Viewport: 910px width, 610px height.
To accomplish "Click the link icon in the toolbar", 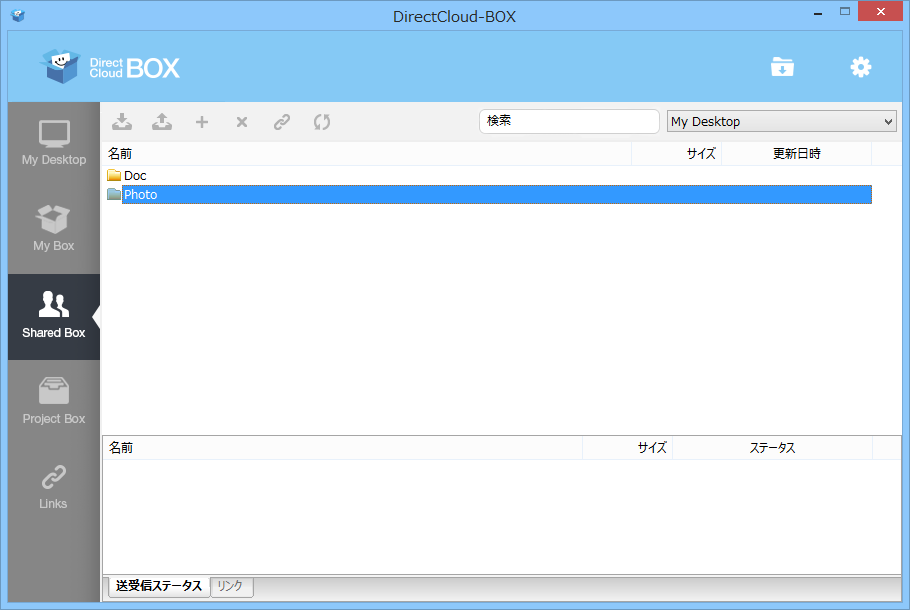I will click(x=281, y=121).
